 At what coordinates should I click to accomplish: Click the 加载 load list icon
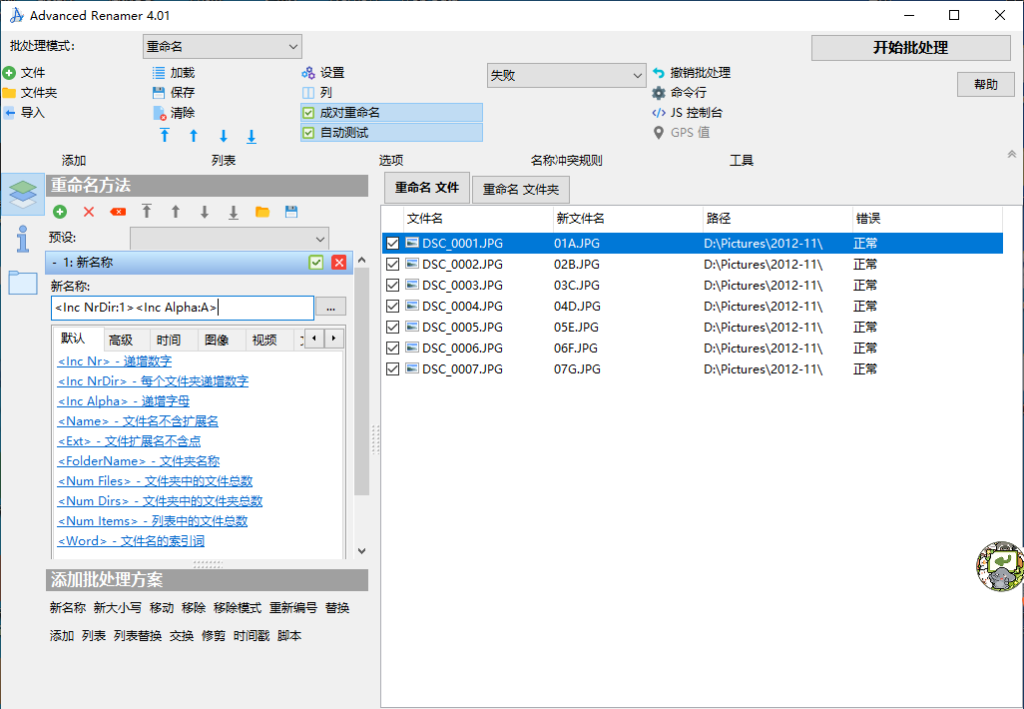(159, 73)
